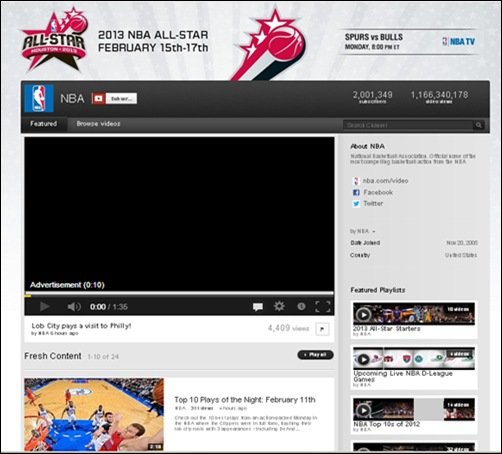Open the video title Lob City pays a visit to Philly!
The image size is (502, 454).
tap(81, 326)
